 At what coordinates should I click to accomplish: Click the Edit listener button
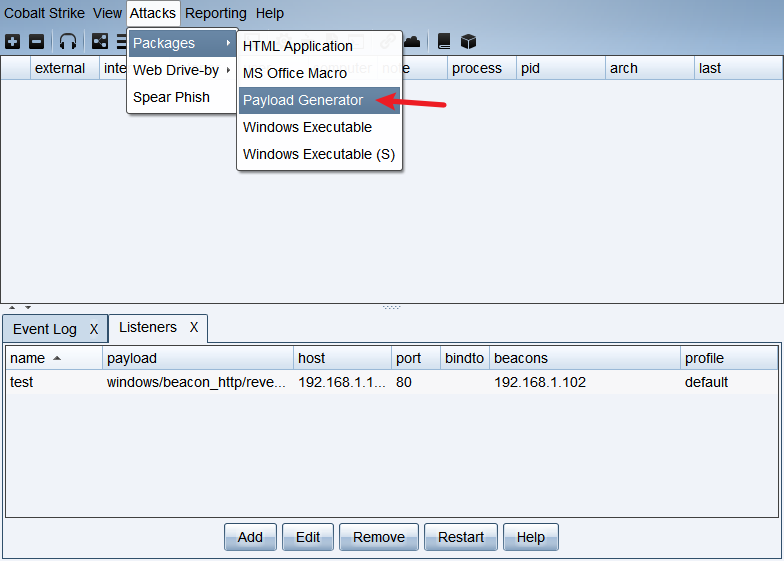308,537
